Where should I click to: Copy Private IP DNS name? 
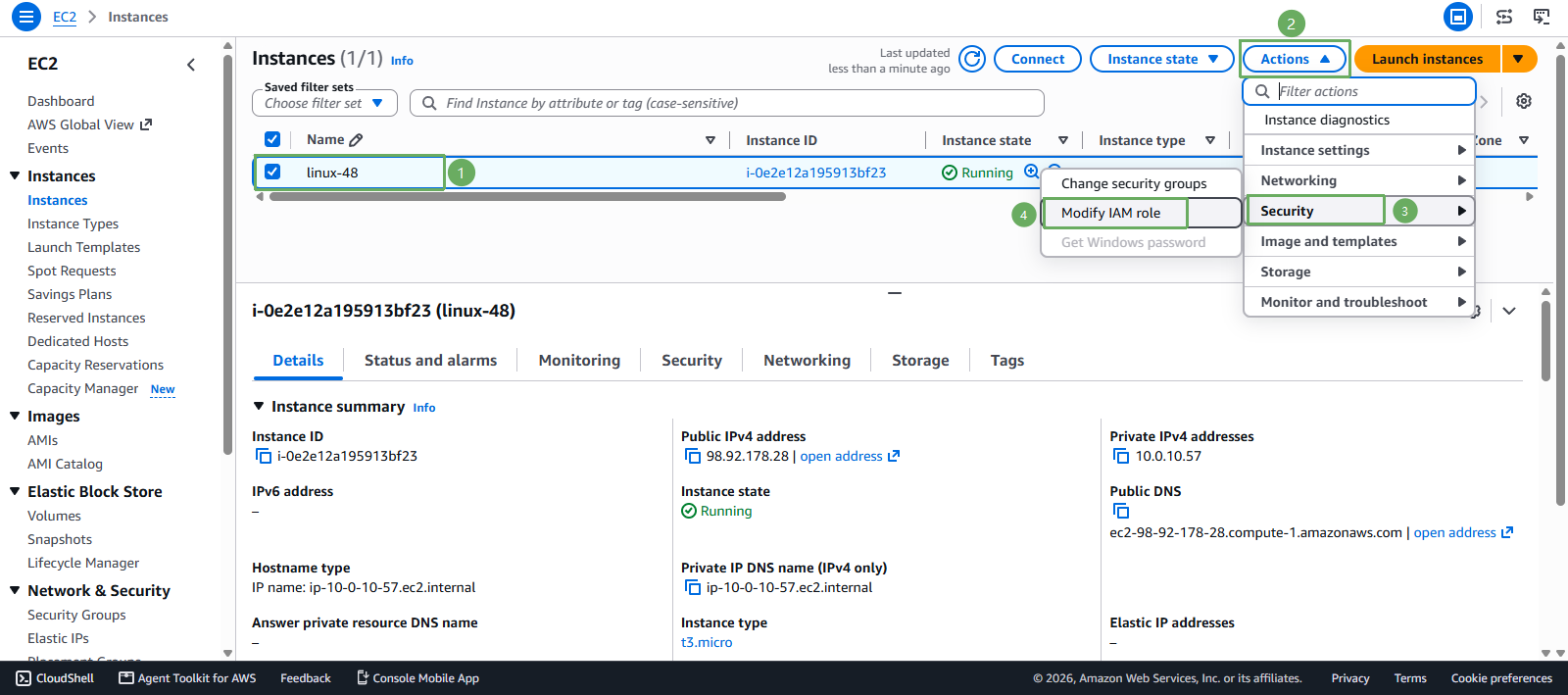[692, 587]
